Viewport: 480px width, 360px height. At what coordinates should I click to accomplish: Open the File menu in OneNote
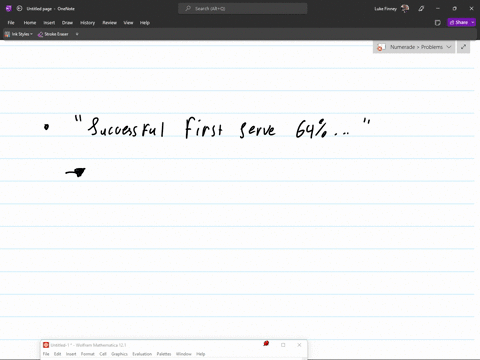(x=11, y=23)
